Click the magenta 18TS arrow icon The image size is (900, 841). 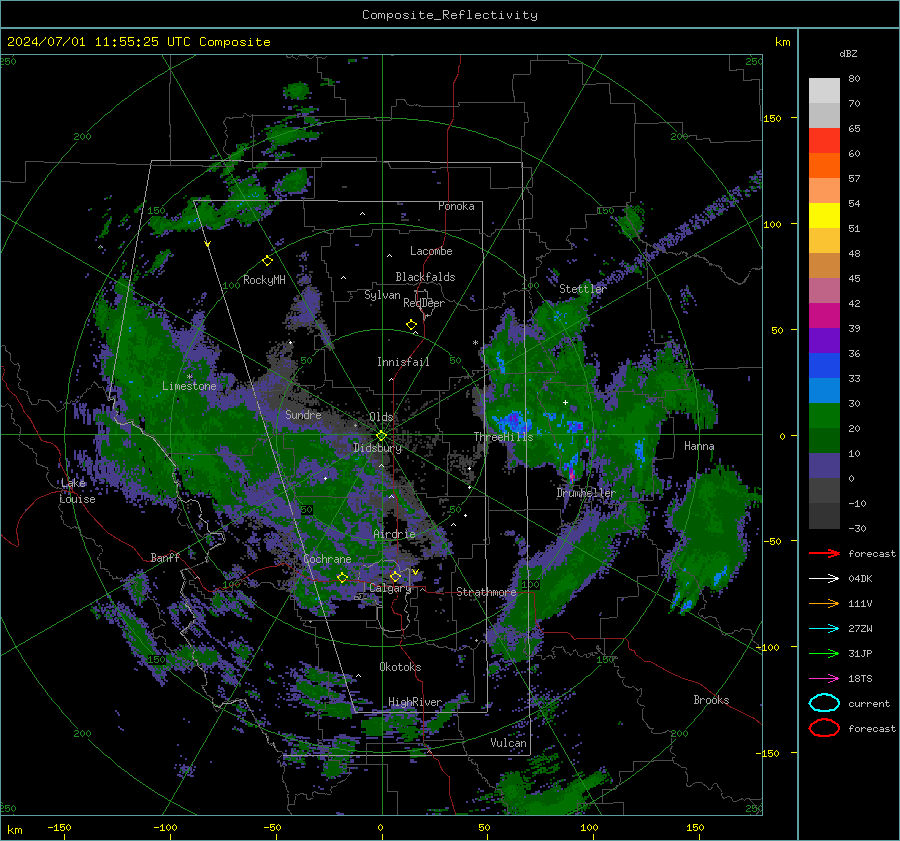pos(824,679)
